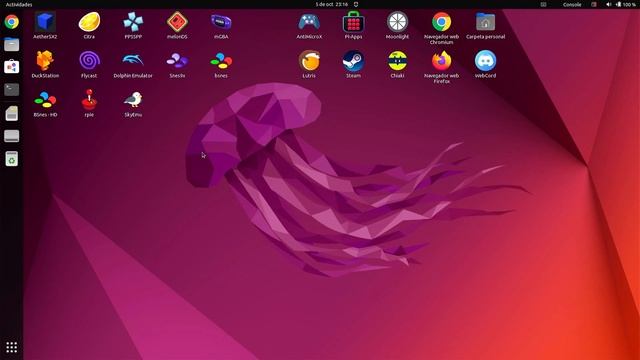The height and width of the screenshot is (360, 640).
Task: Click Actividades in the top bar
Action: [19, 4]
